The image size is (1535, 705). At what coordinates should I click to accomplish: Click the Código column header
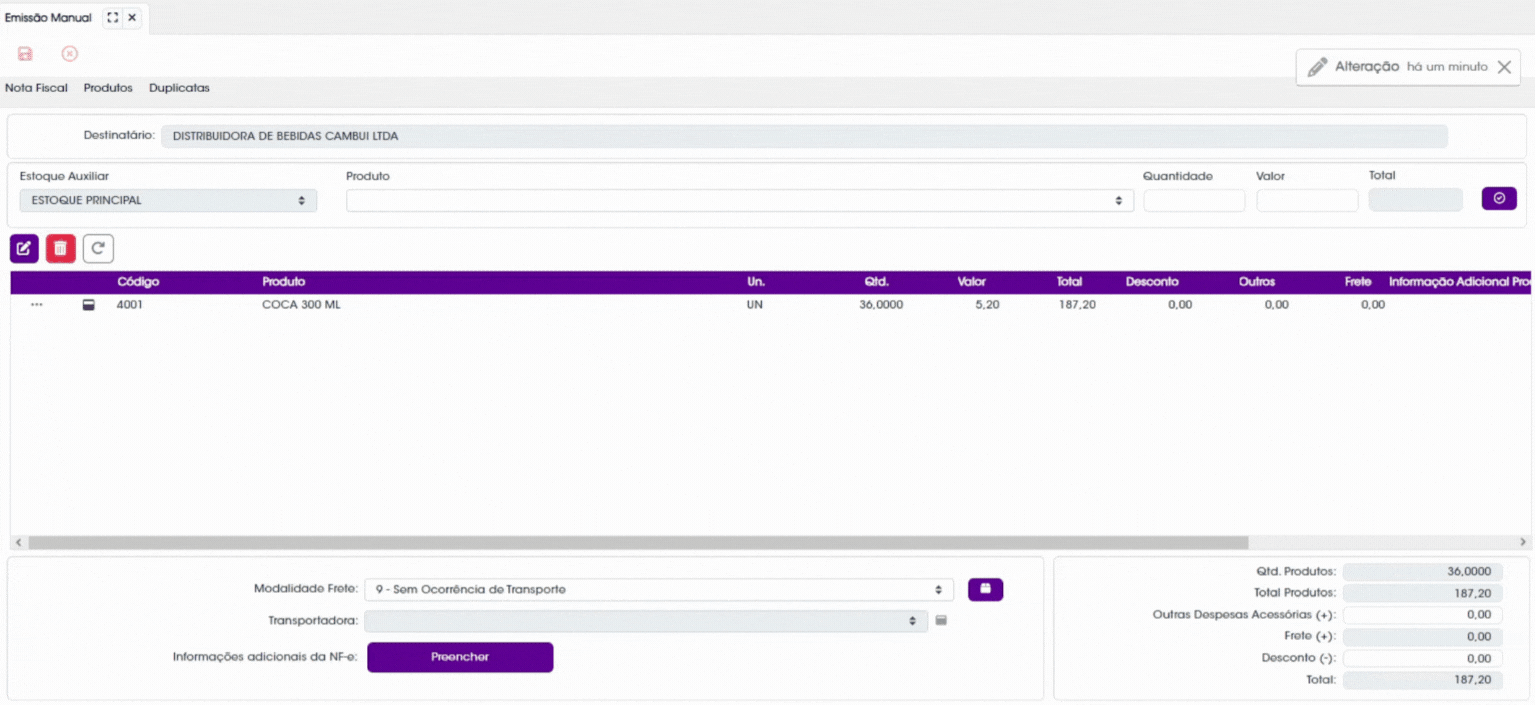click(138, 282)
